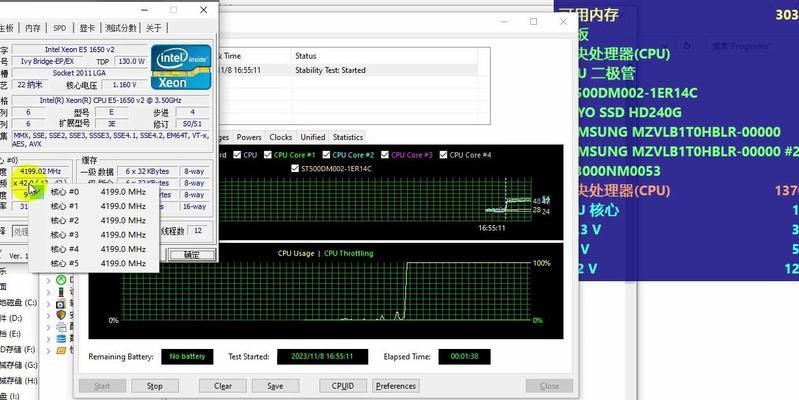Open the 测试分数 tab in CPU-Z

tap(121, 28)
